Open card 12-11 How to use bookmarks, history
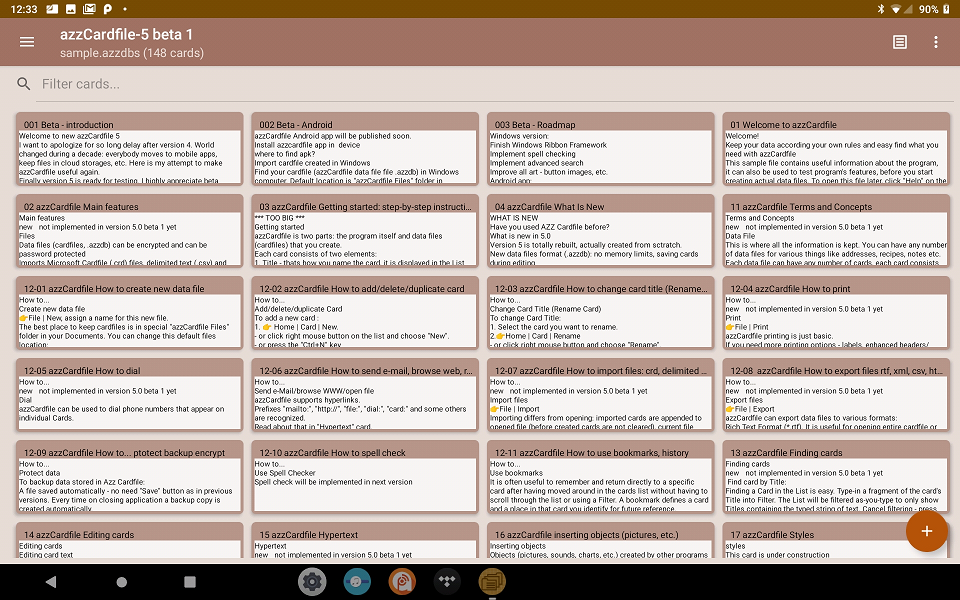Image resolution: width=960 pixels, height=600 pixels. click(601, 476)
